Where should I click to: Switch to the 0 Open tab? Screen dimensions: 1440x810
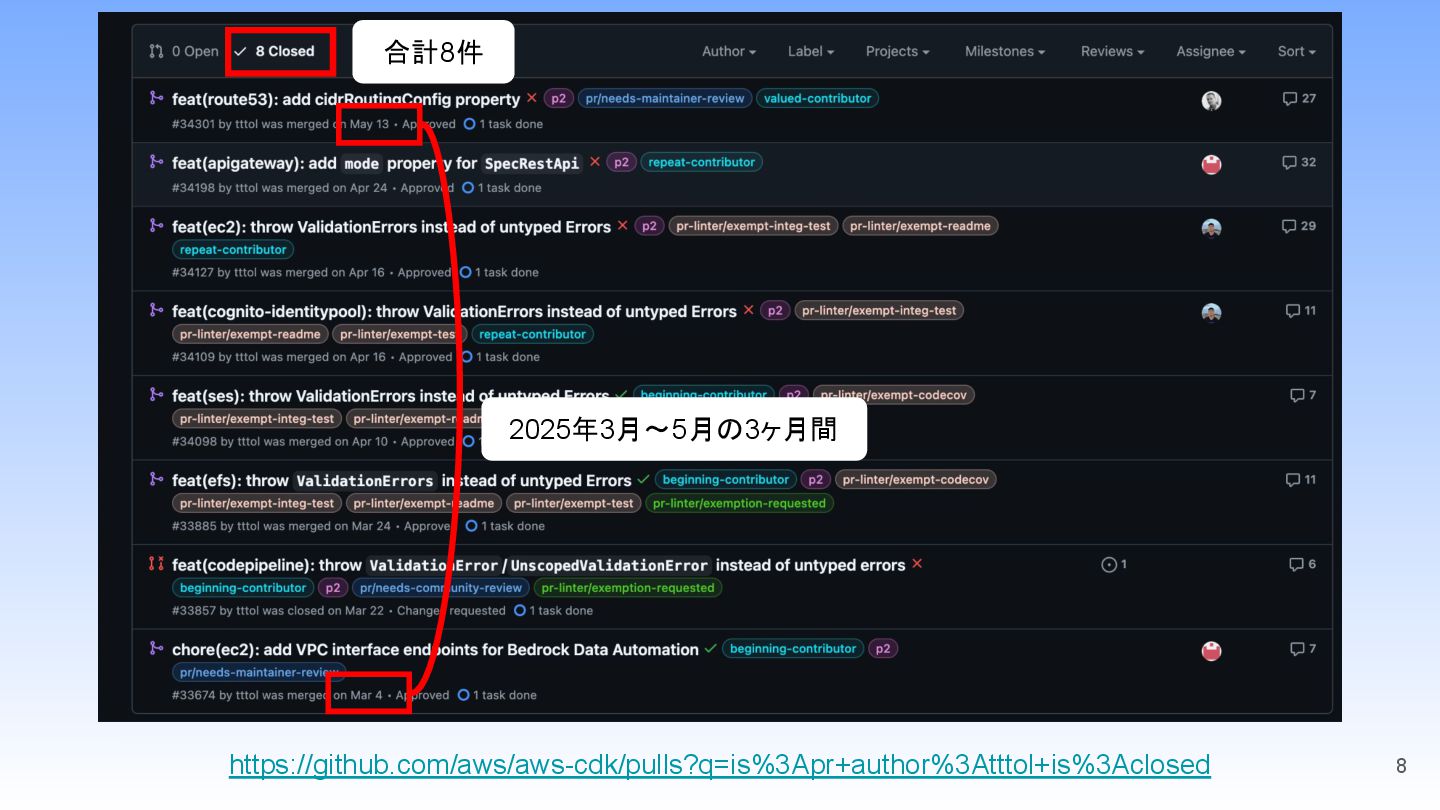184,51
